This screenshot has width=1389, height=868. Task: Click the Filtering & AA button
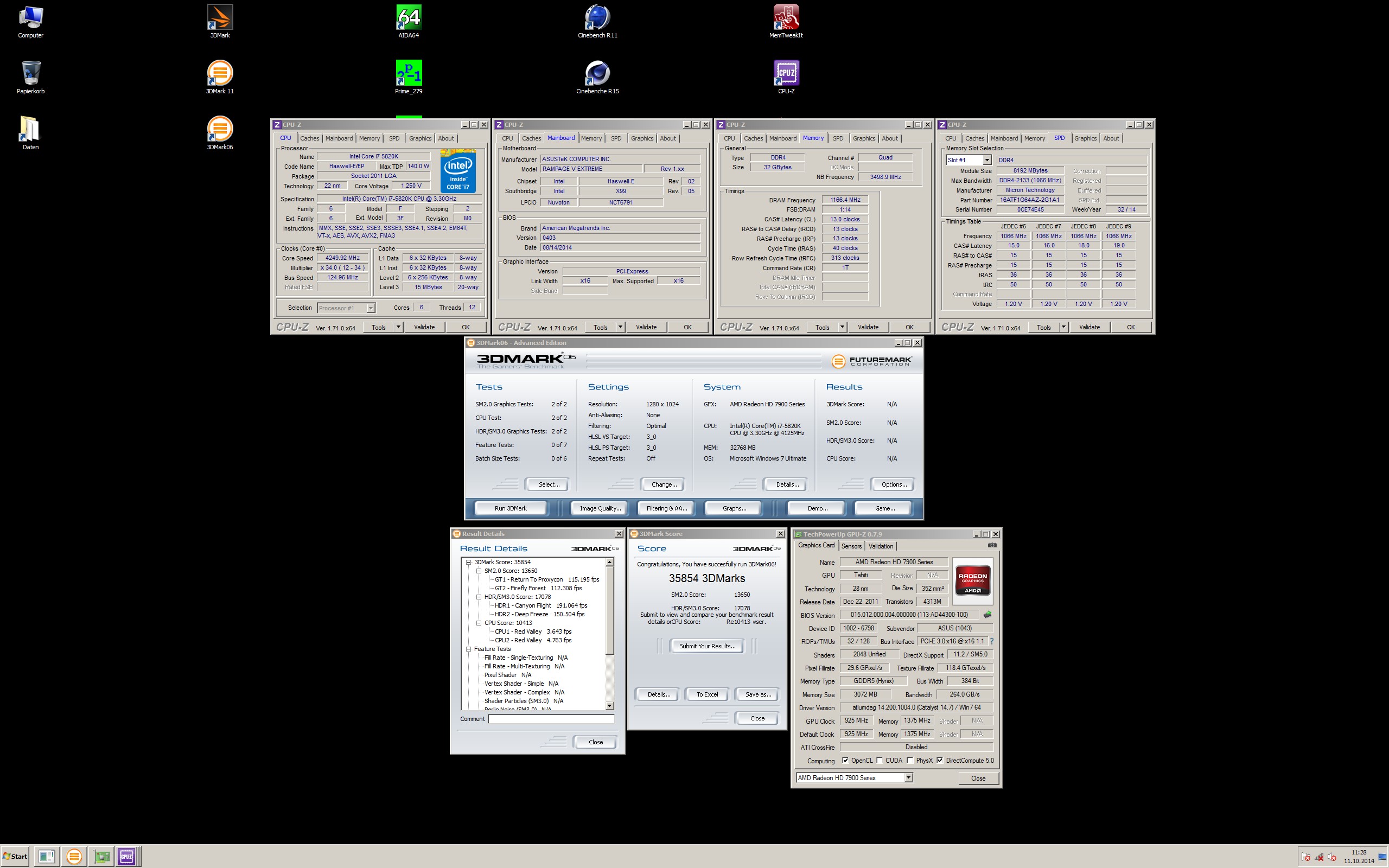click(x=666, y=508)
